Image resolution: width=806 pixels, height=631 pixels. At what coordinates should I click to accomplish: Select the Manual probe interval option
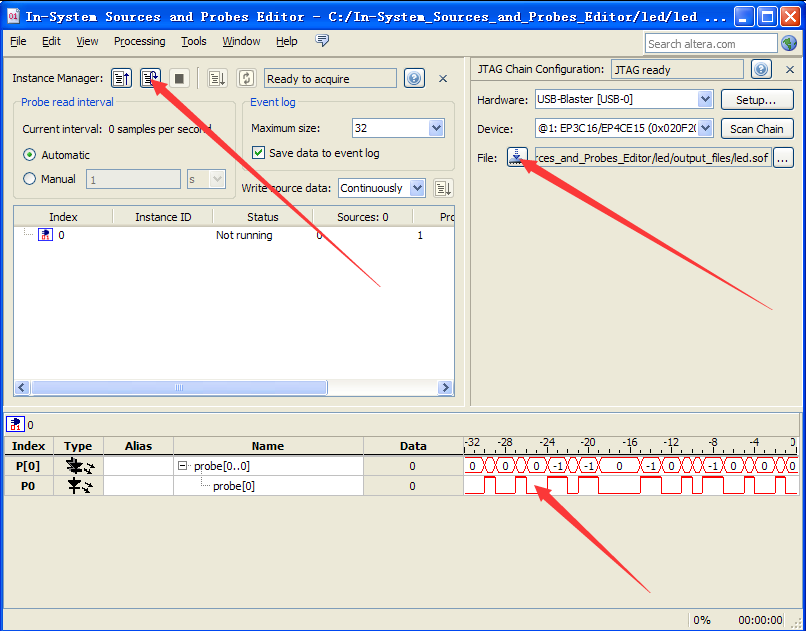point(30,179)
